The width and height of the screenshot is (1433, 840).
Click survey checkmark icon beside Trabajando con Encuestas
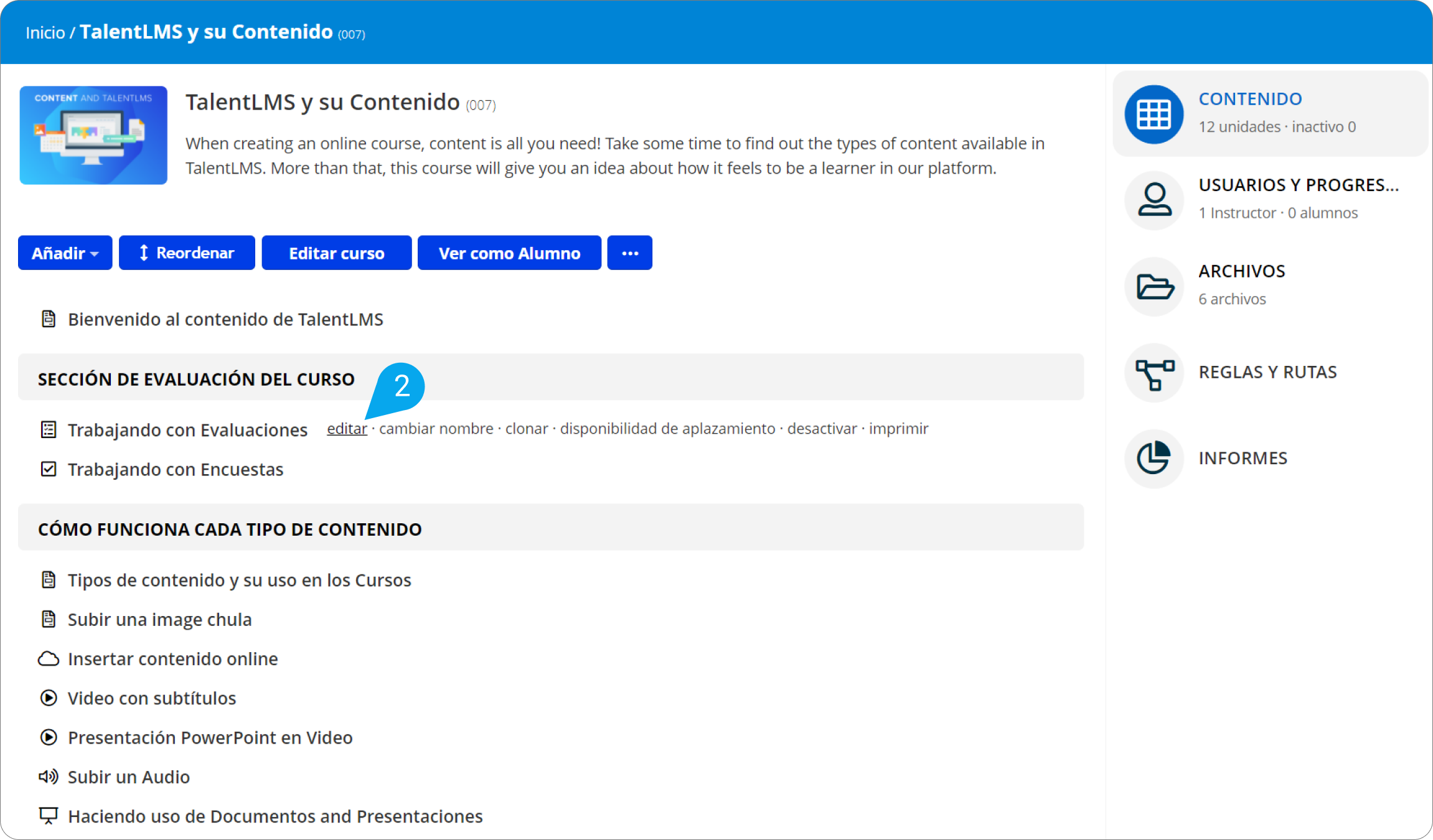[49, 469]
